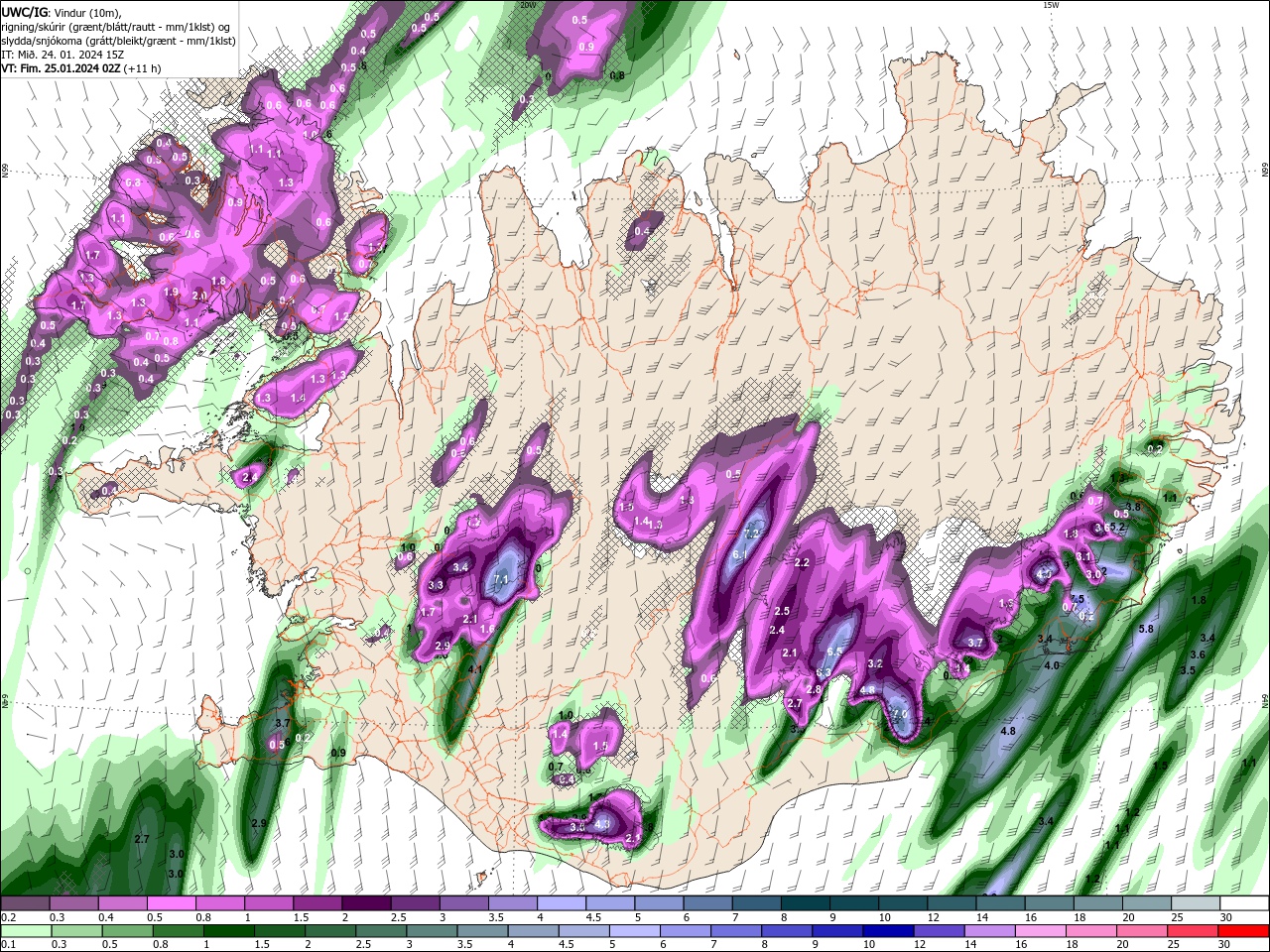This screenshot has height=952, width=1270.
Task: Click the '20W' longitude label
Action: click(x=528, y=5)
